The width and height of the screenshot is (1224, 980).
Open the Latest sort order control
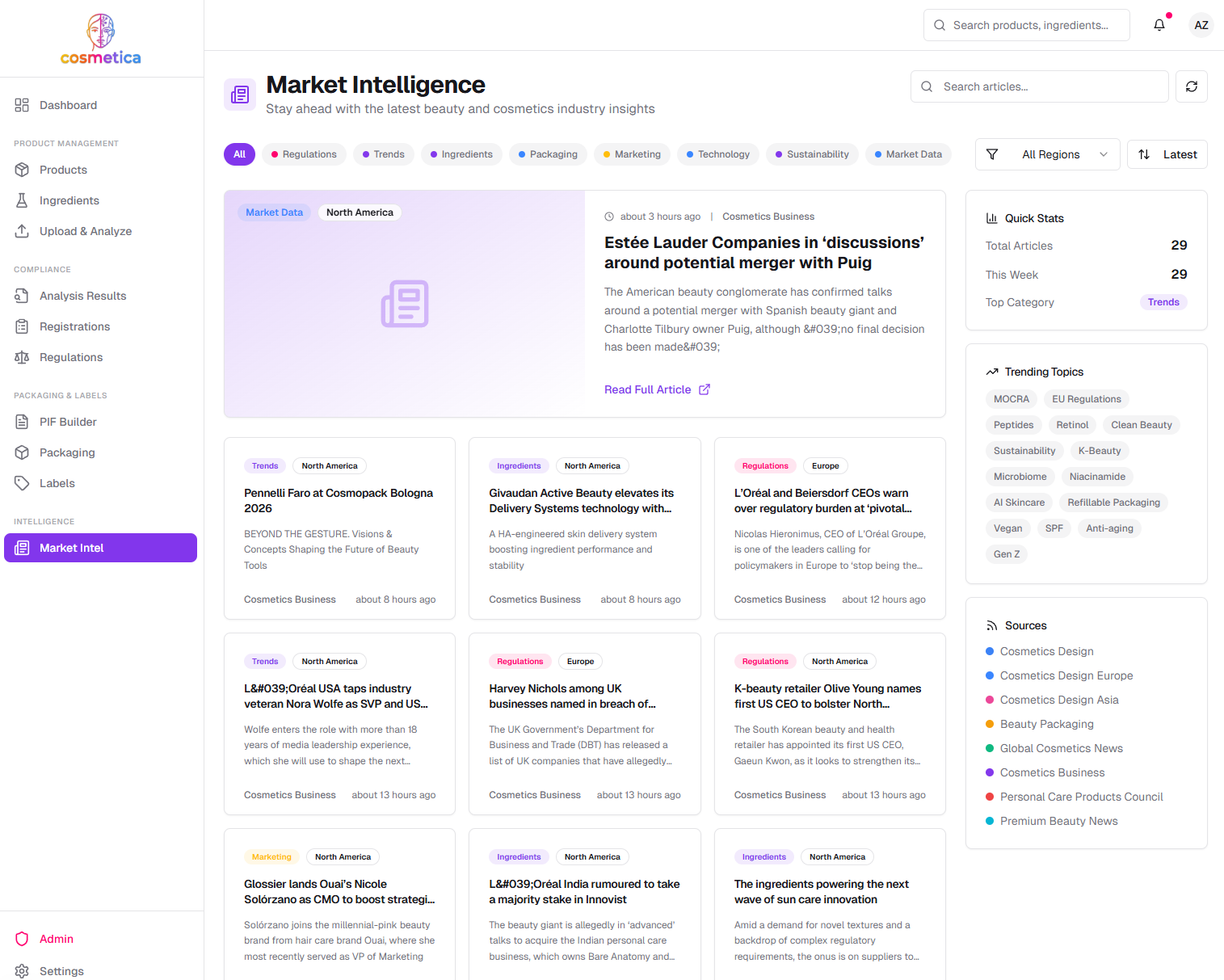click(x=1167, y=154)
